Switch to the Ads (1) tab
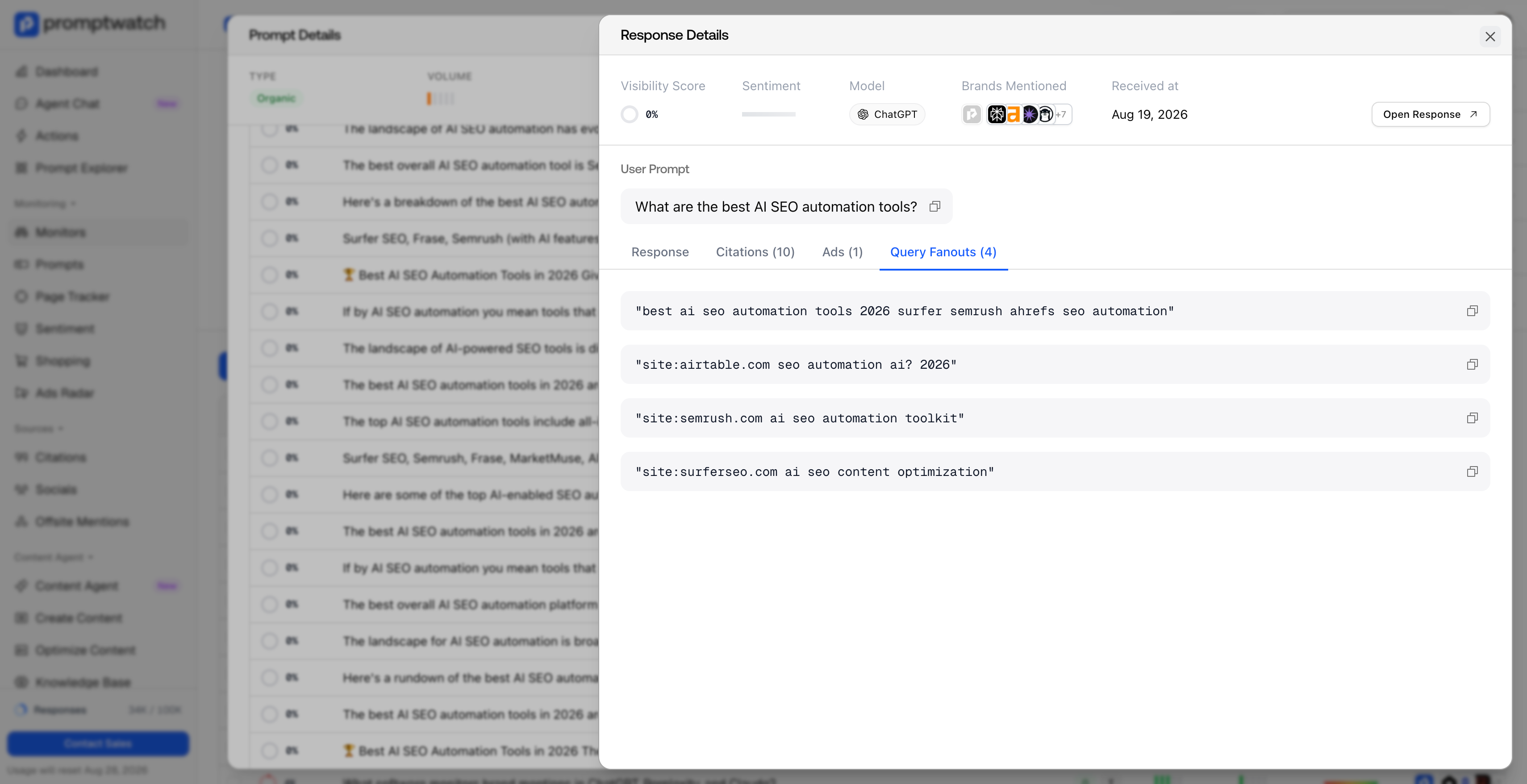The width and height of the screenshot is (1527, 784). click(843, 252)
